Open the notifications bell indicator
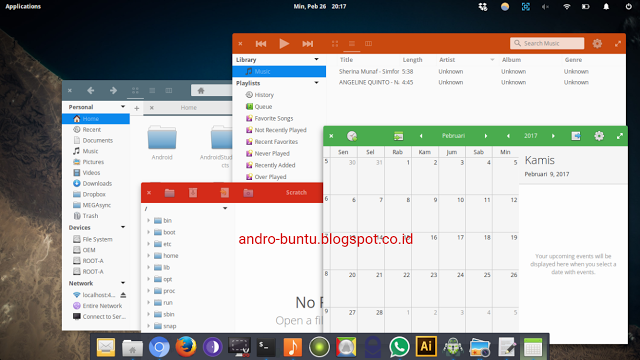Screen dimensions: 640x360 point(606,7)
